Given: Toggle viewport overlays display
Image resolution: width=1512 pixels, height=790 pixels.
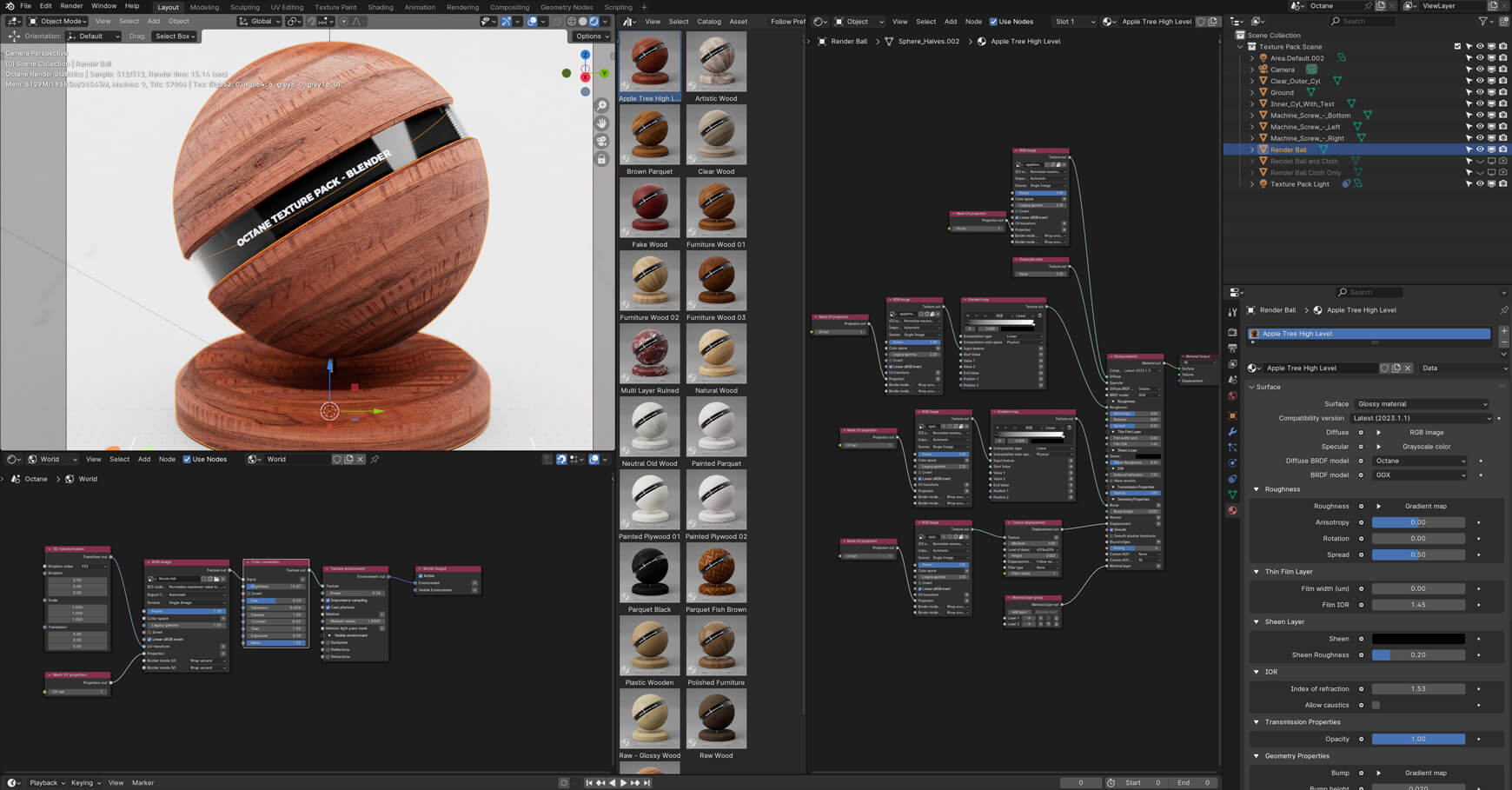Looking at the screenshot, I should [x=532, y=22].
